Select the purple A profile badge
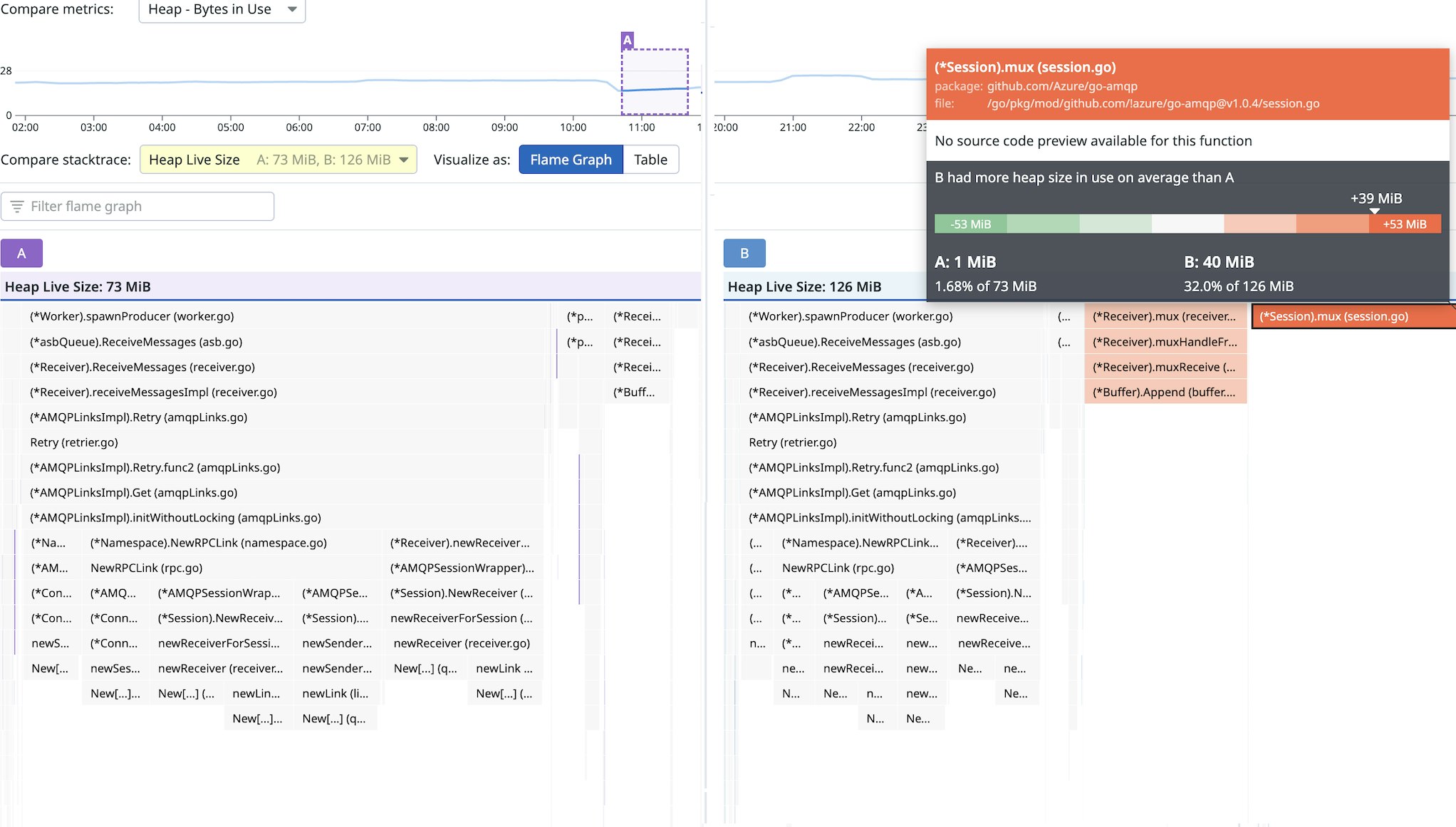The width and height of the screenshot is (1456, 827). (21, 253)
